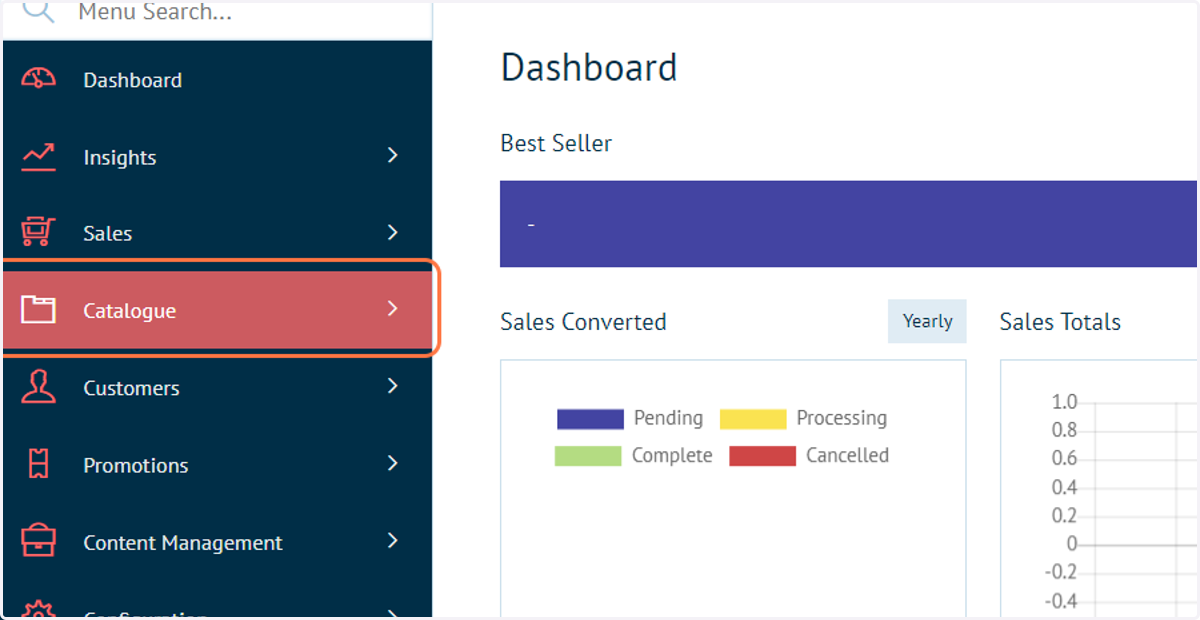Expand the Promotions submenu arrow
1200x620 pixels.
[x=393, y=463]
